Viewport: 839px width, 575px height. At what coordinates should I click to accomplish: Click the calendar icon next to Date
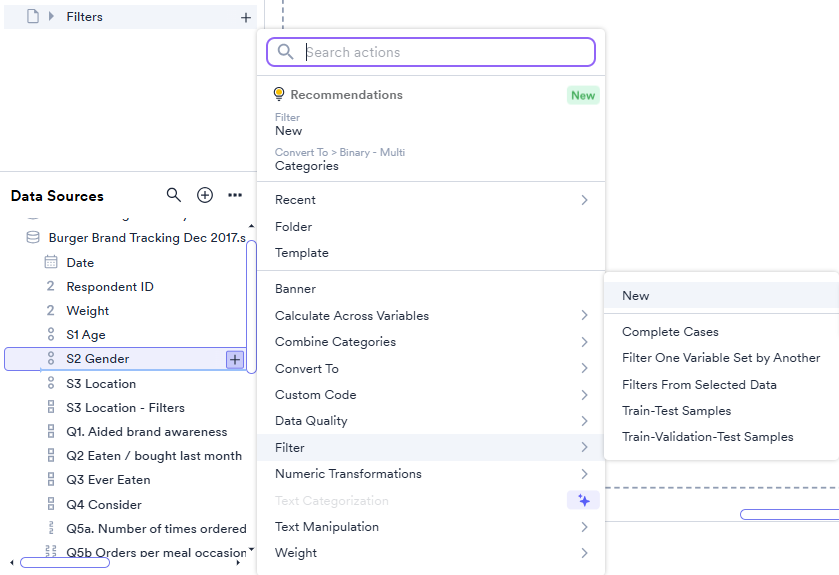(51, 262)
